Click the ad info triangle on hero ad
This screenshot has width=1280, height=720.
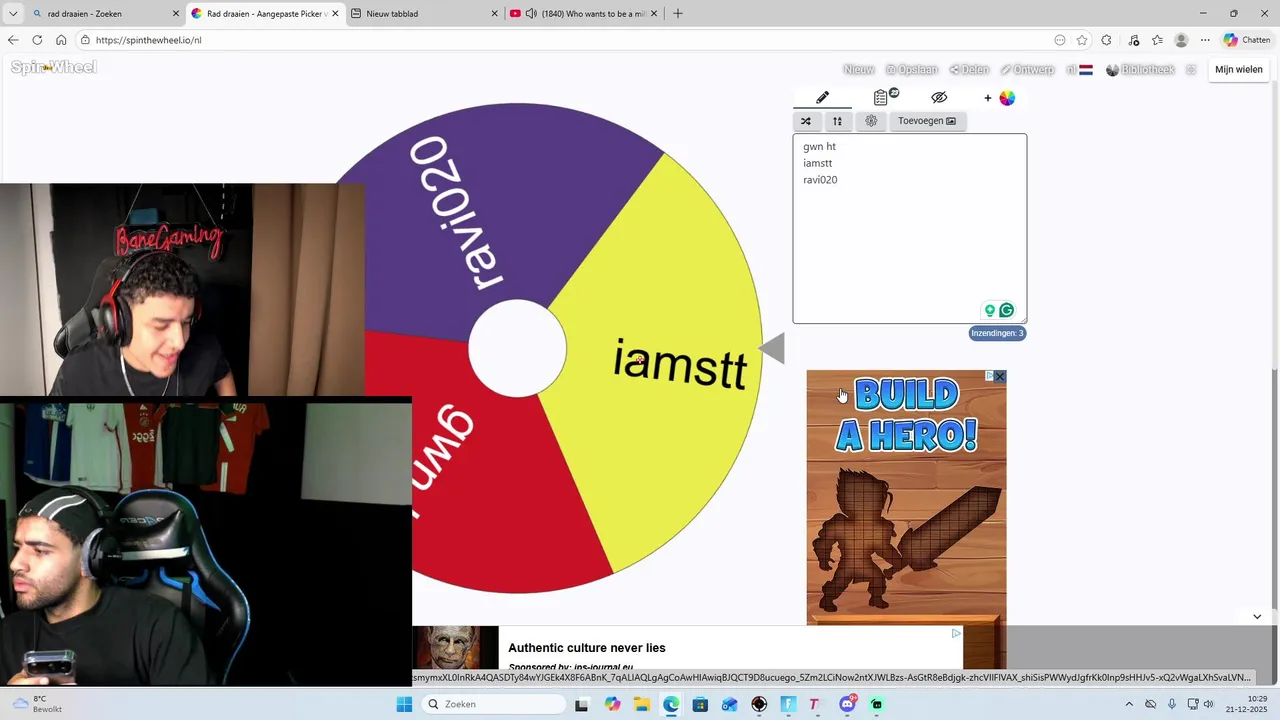pos(989,376)
